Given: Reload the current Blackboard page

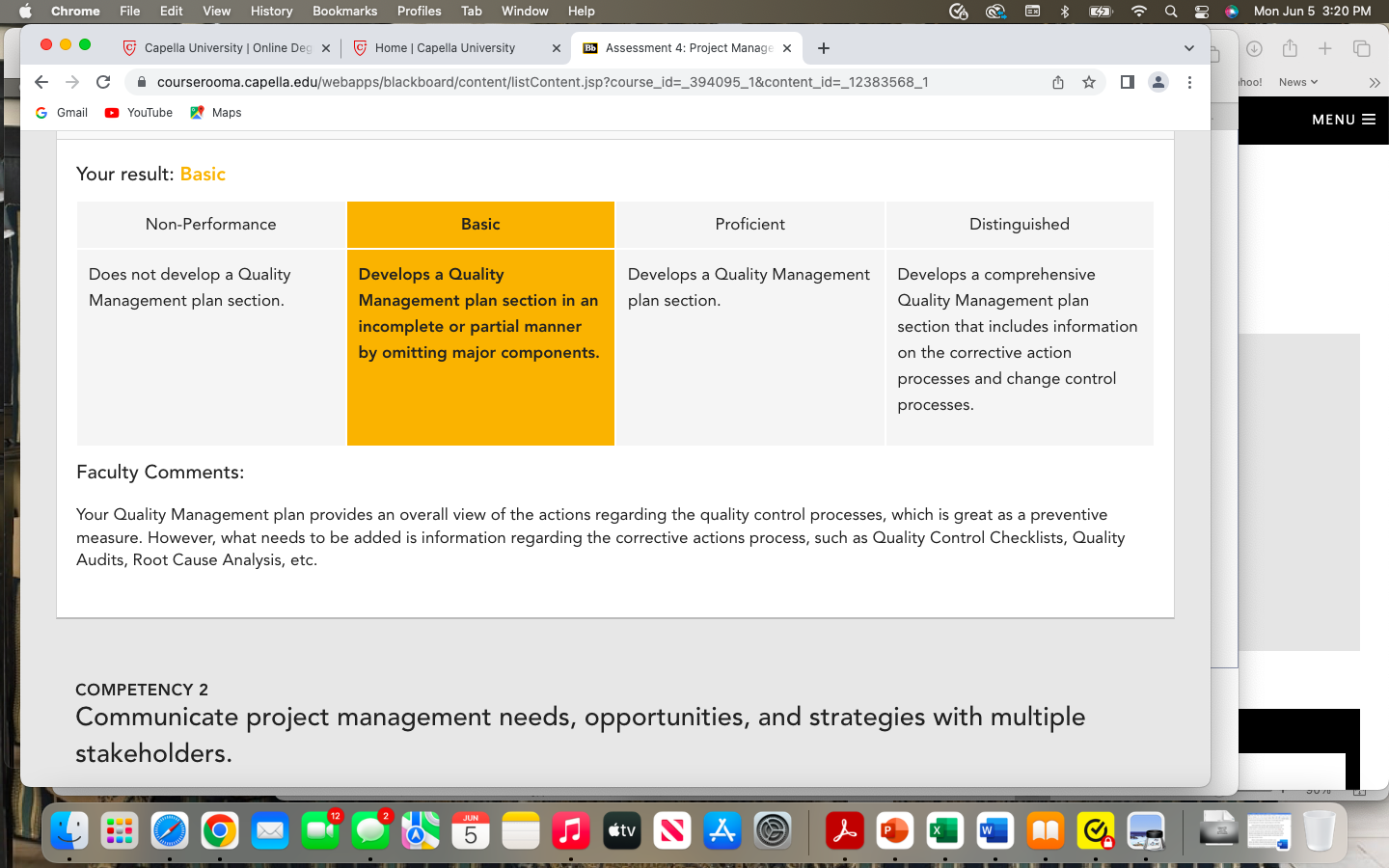Looking at the screenshot, I should [x=103, y=82].
